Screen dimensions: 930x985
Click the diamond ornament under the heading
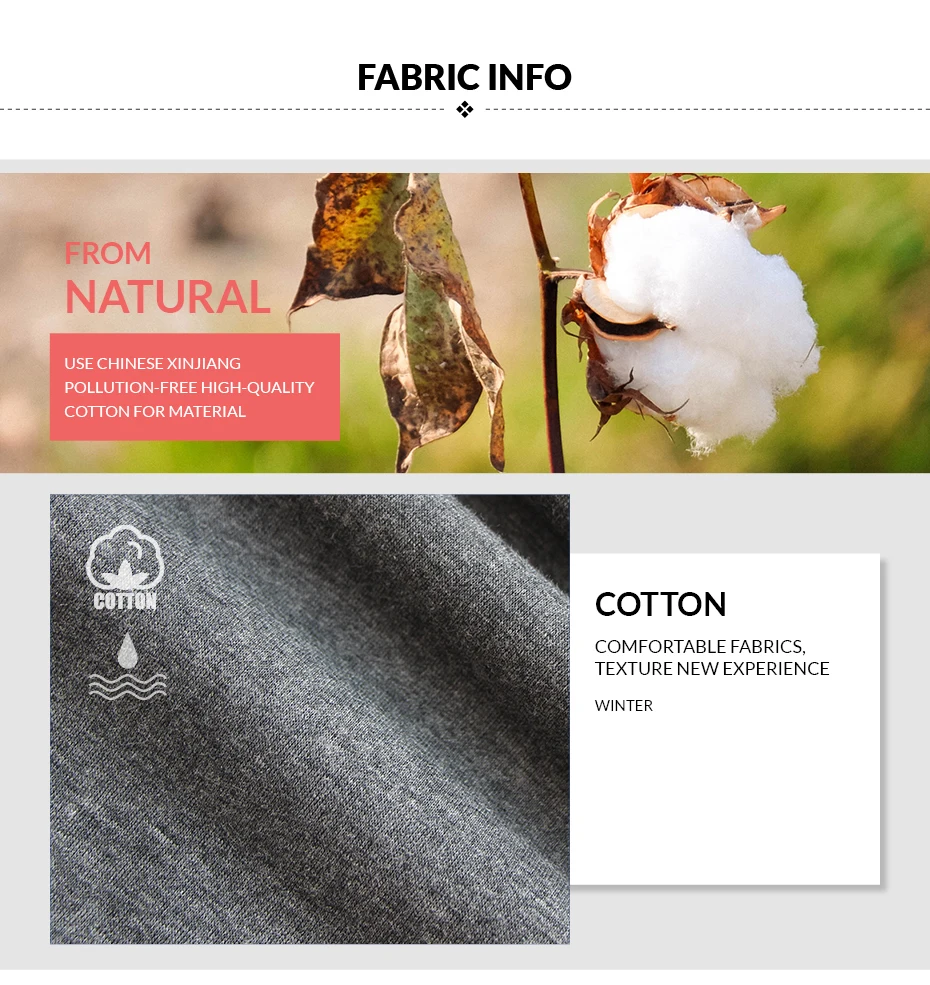(x=465, y=109)
